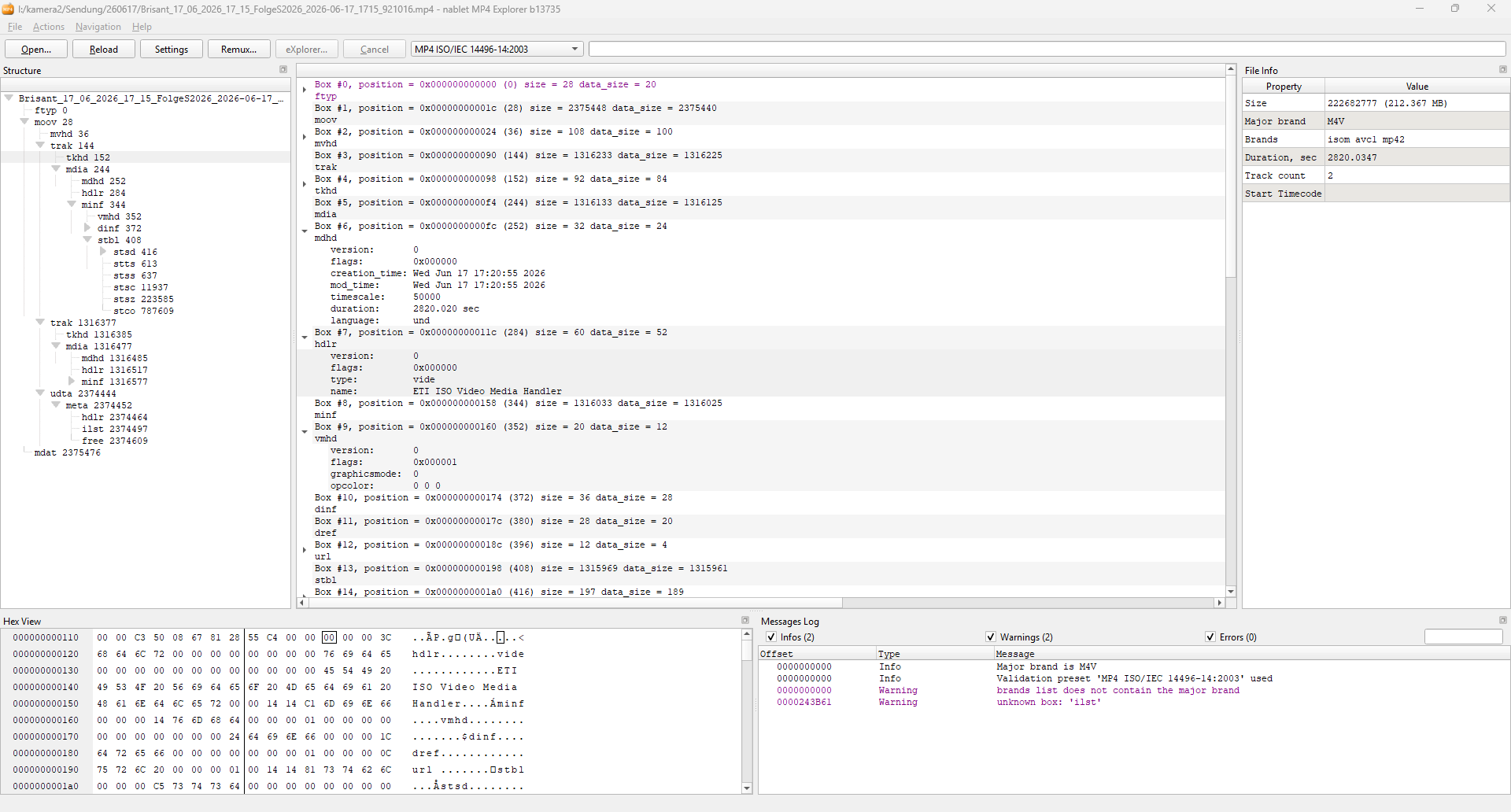Screen dimensions: 1511x812
Task: Click hex row offset 000000000140
Action: pyautogui.click(x=46, y=687)
